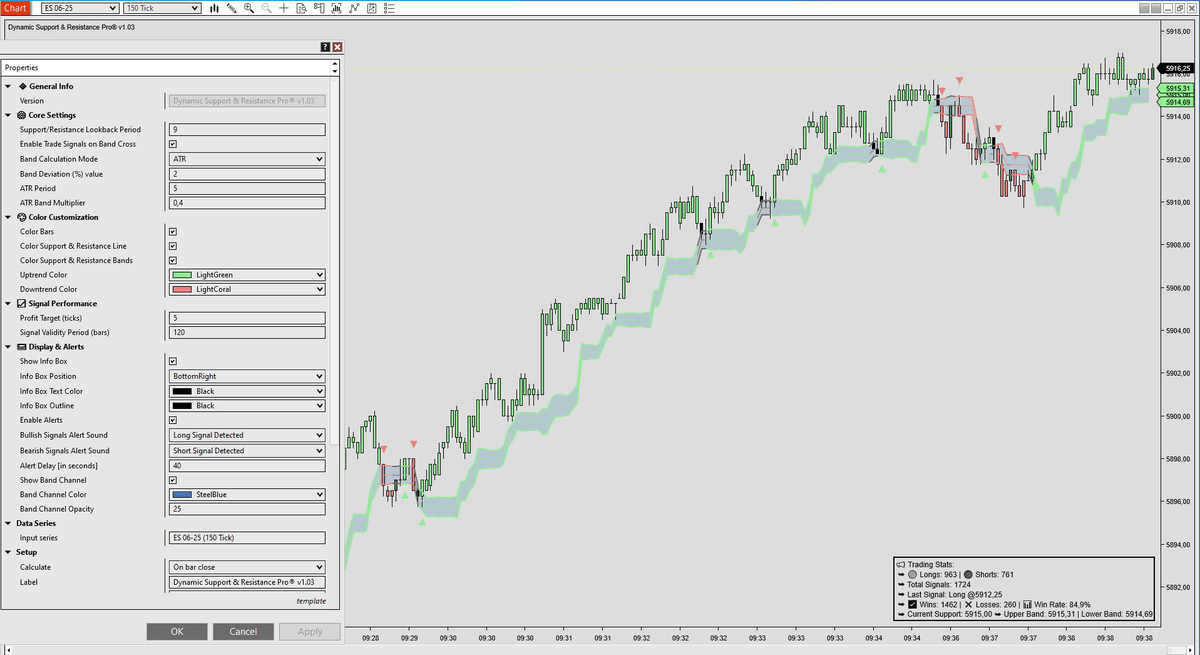Open the ES 06-25 instrument selector

coord(79,8)
